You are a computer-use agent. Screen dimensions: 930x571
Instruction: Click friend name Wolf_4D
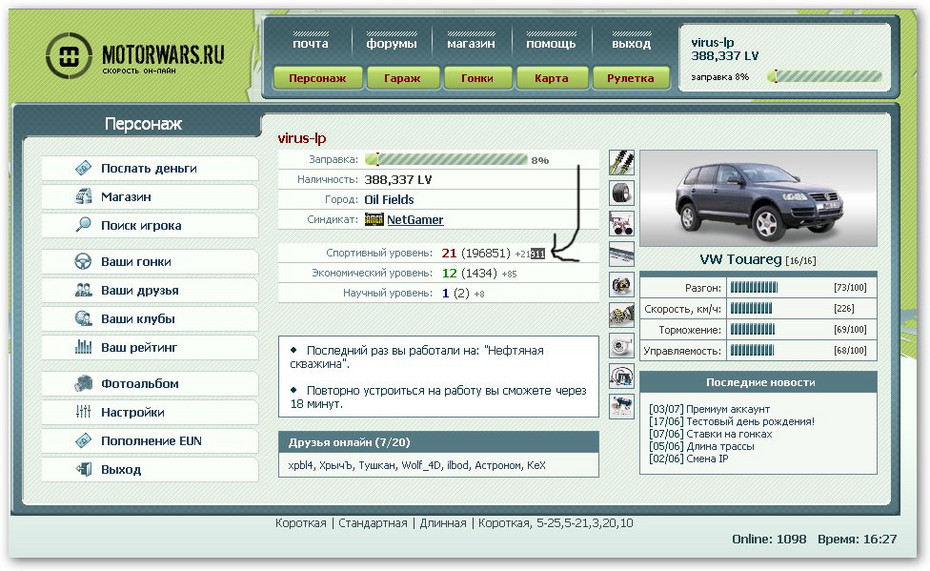pyautogui.click(x=421, y=465)
